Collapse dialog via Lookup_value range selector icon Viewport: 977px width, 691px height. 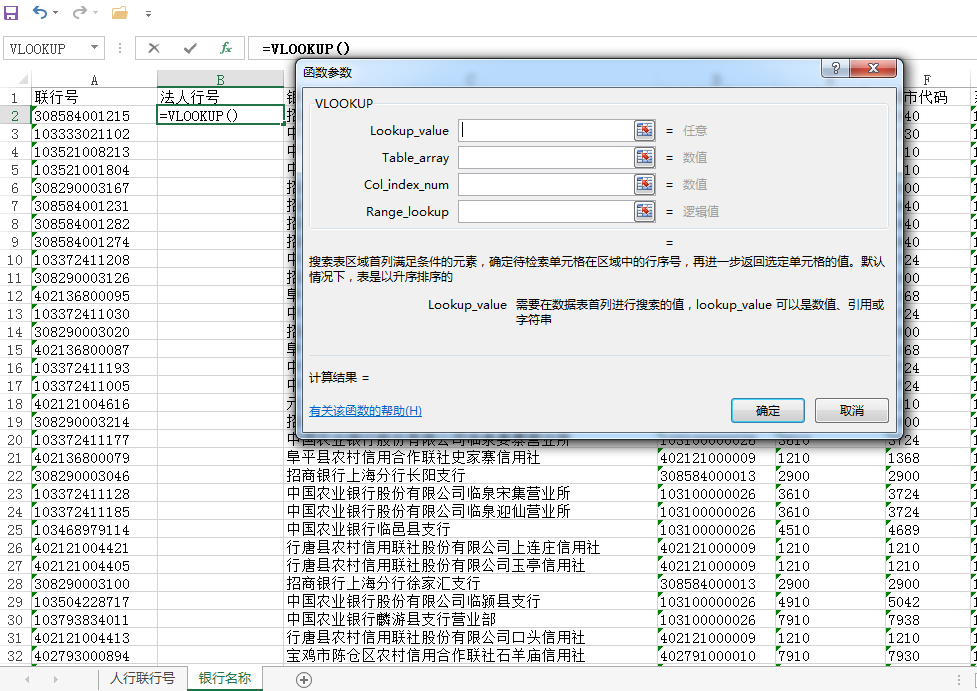coord(645,130)
